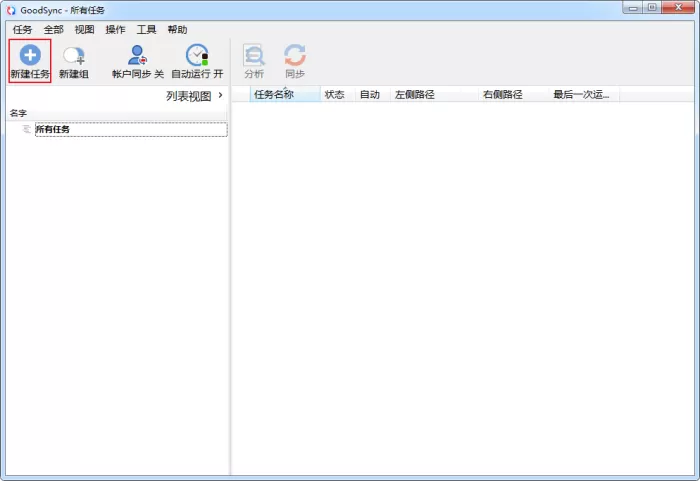700x481 pixels.
Task: Open the 帮助 menu
Action: [177, 29]
